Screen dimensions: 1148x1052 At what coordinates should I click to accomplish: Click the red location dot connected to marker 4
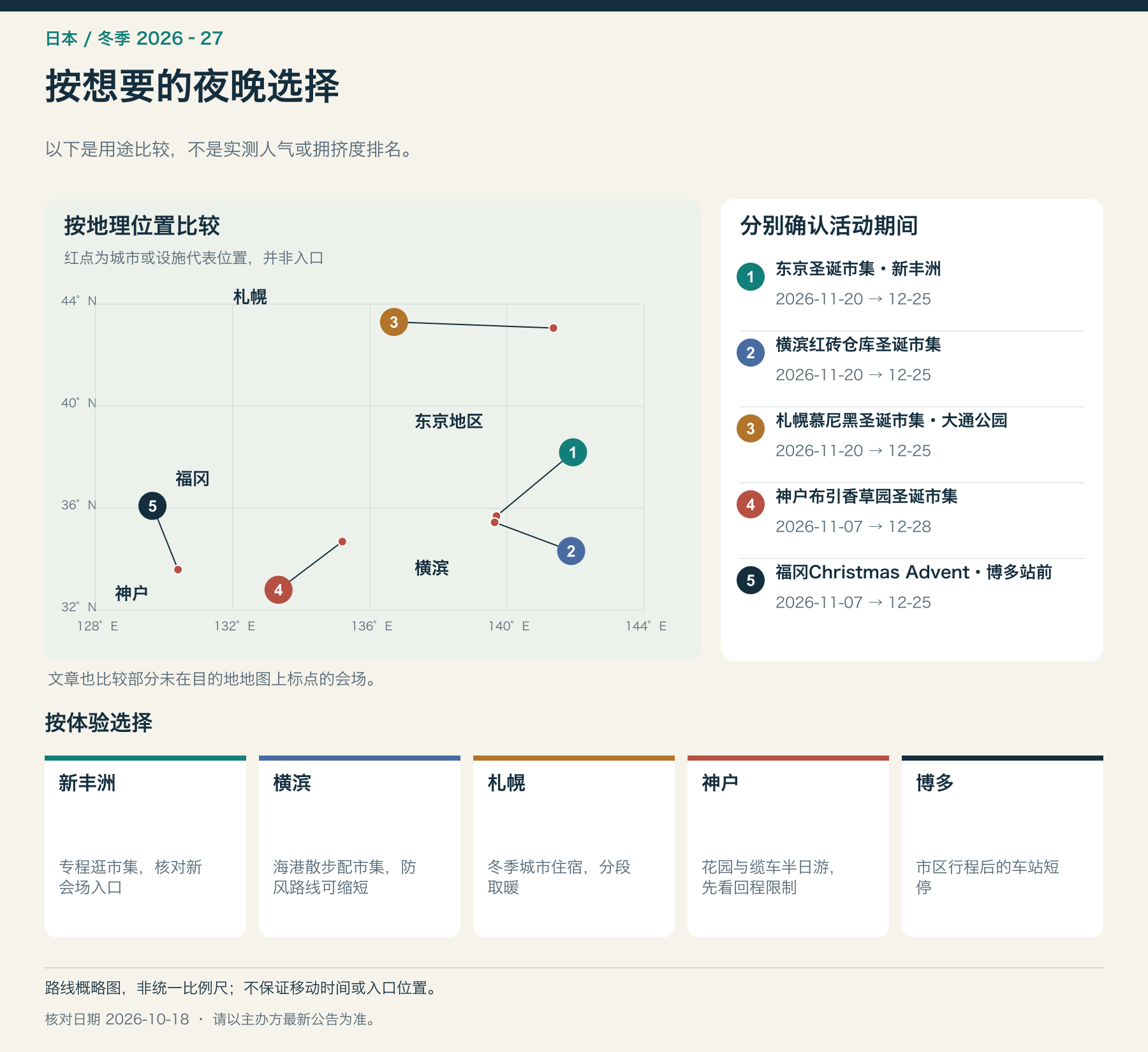[x=342, y=541]
